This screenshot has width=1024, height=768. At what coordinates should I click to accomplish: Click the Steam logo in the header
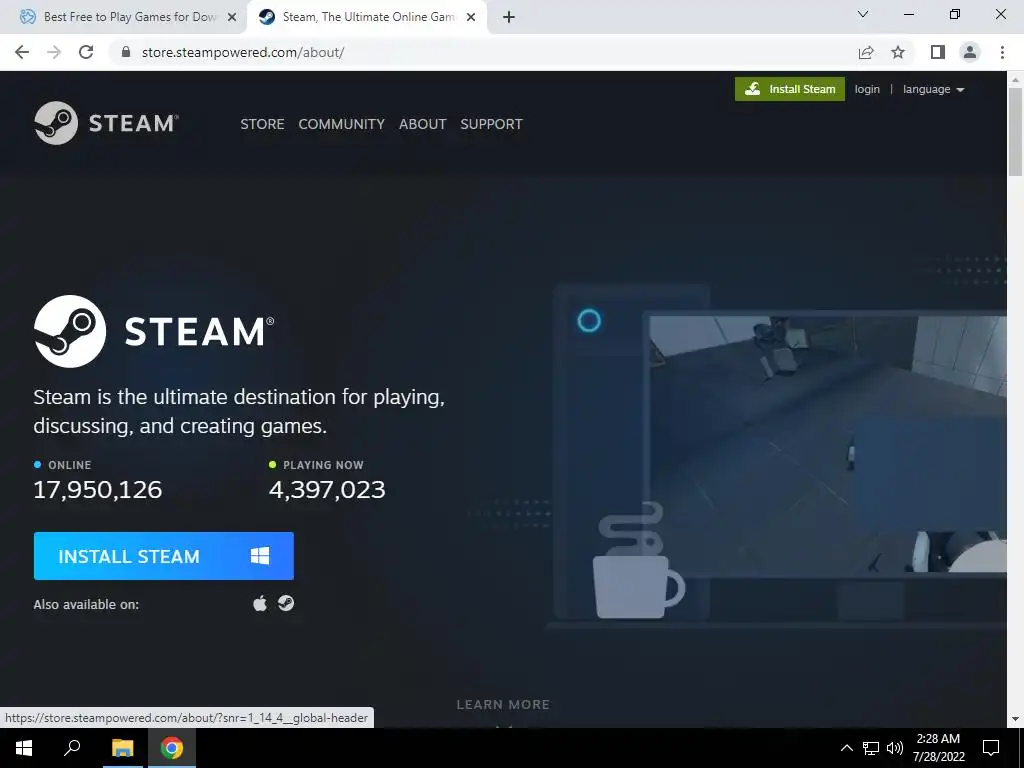tap(106, 123)
